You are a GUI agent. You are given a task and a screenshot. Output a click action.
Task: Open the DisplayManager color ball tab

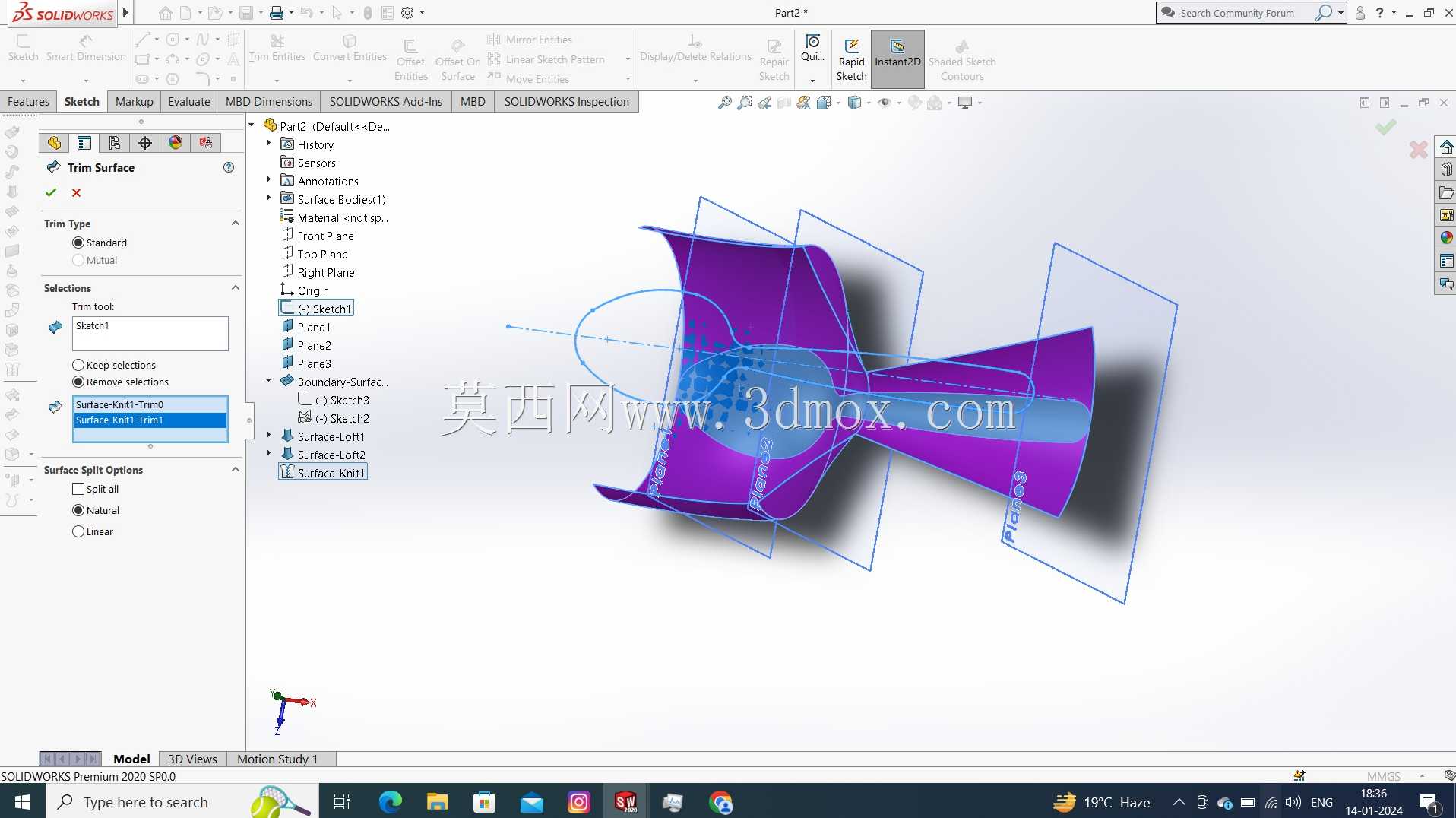point(176,143)
